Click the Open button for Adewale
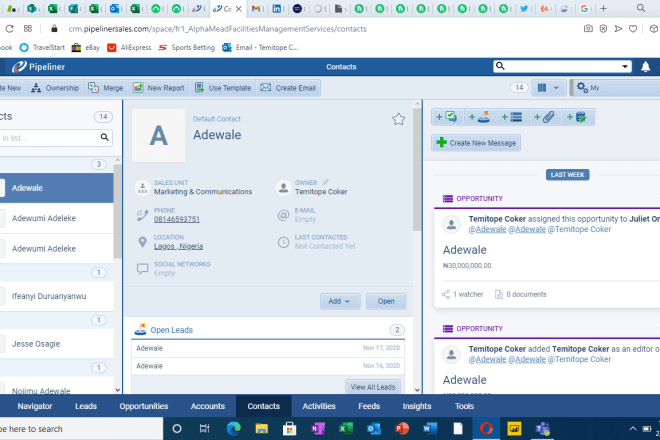The width and height of the screenshot is (660, 440). (386, 301)
